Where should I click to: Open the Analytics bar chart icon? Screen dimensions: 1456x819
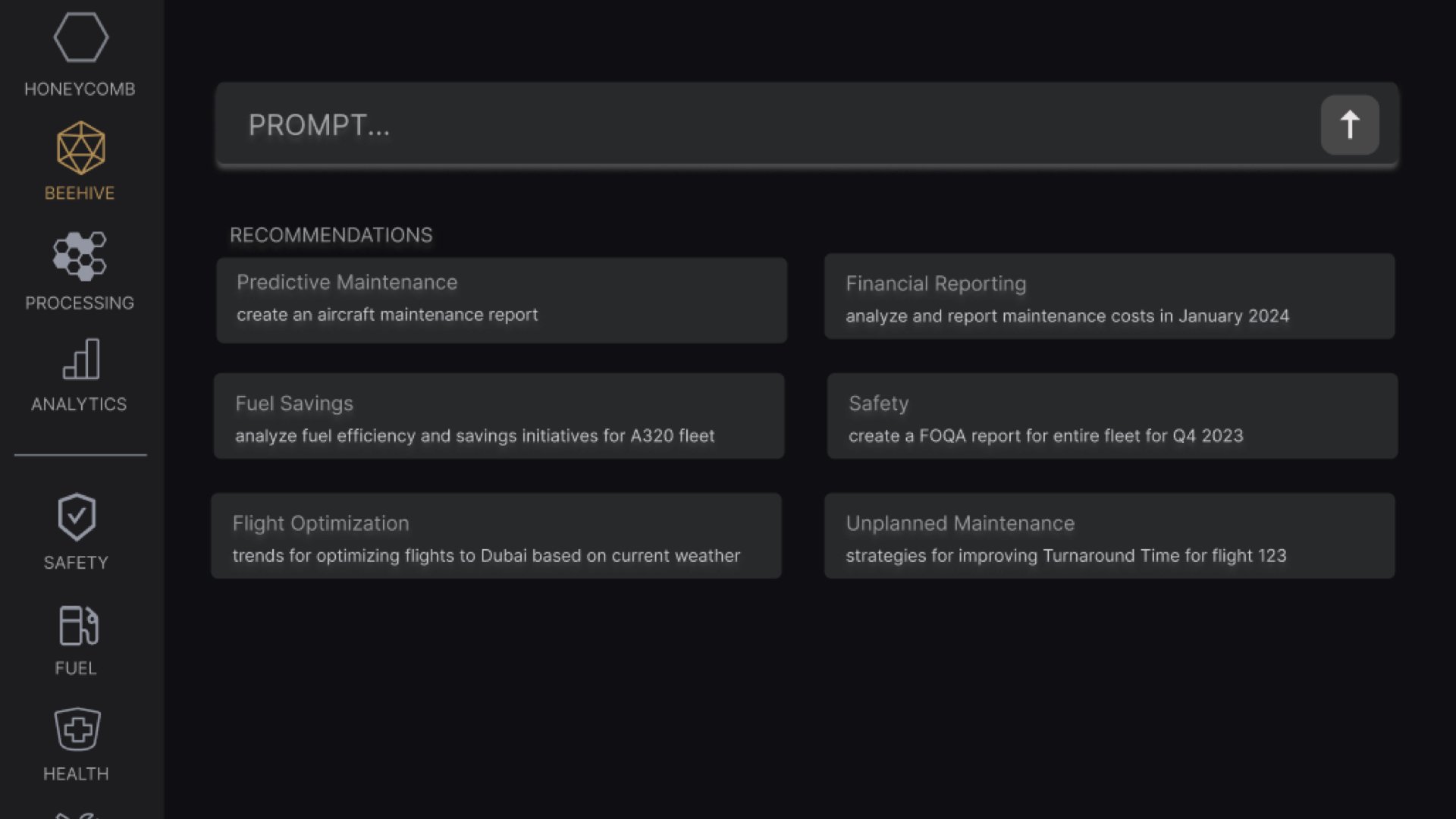coord(81,359)
